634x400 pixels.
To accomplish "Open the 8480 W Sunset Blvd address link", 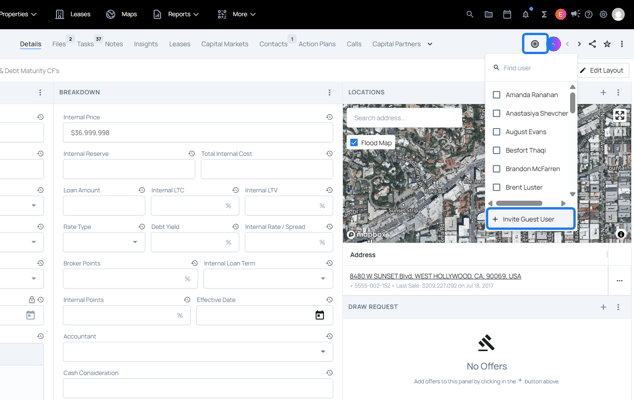I will tap(435, 276).
